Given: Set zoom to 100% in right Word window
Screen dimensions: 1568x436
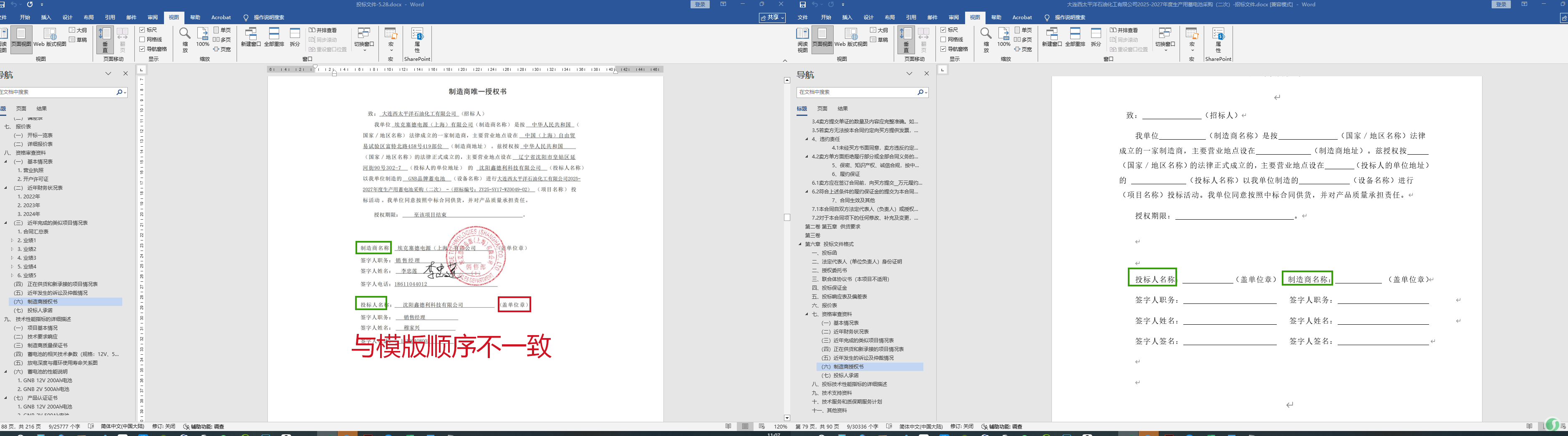Looking at the screenshot, I should [x=1004, y=38].
